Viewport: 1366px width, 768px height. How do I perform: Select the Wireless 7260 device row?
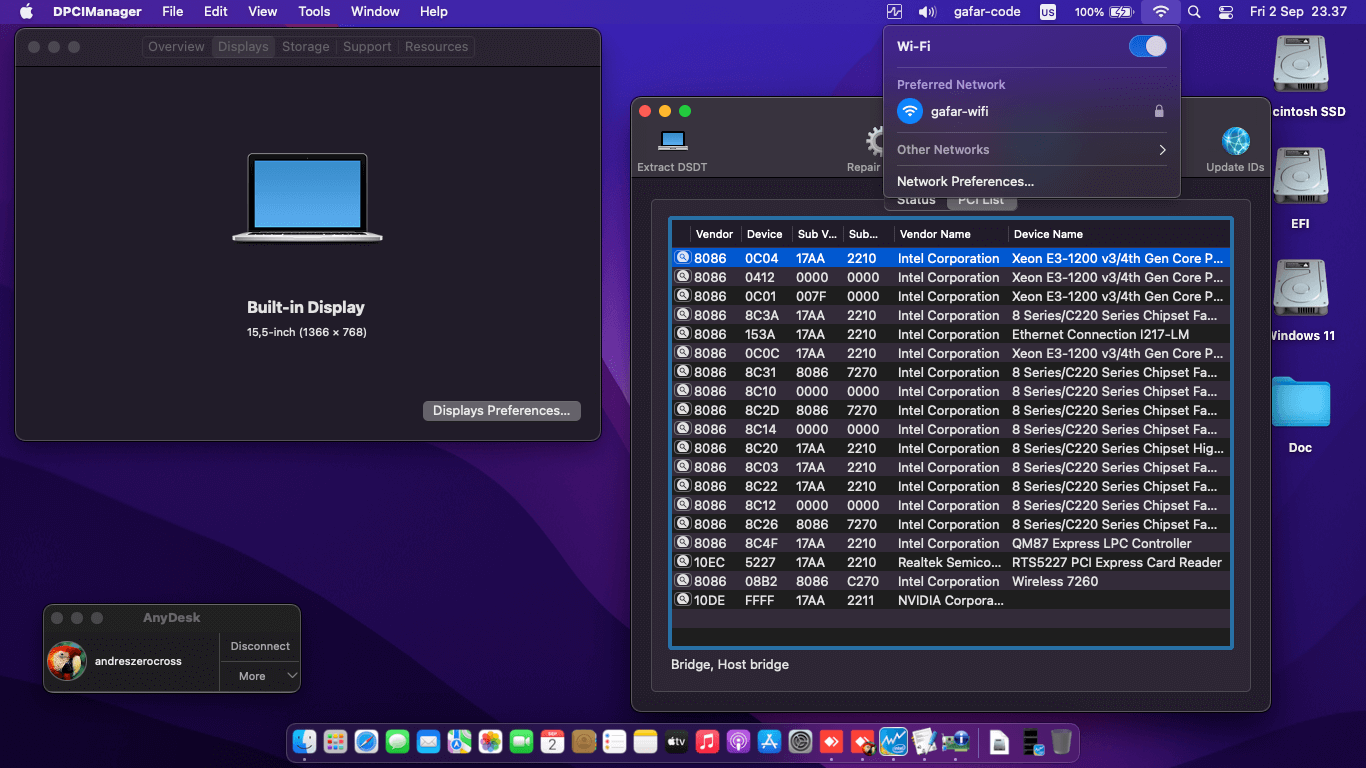click(x=950, y=581)
